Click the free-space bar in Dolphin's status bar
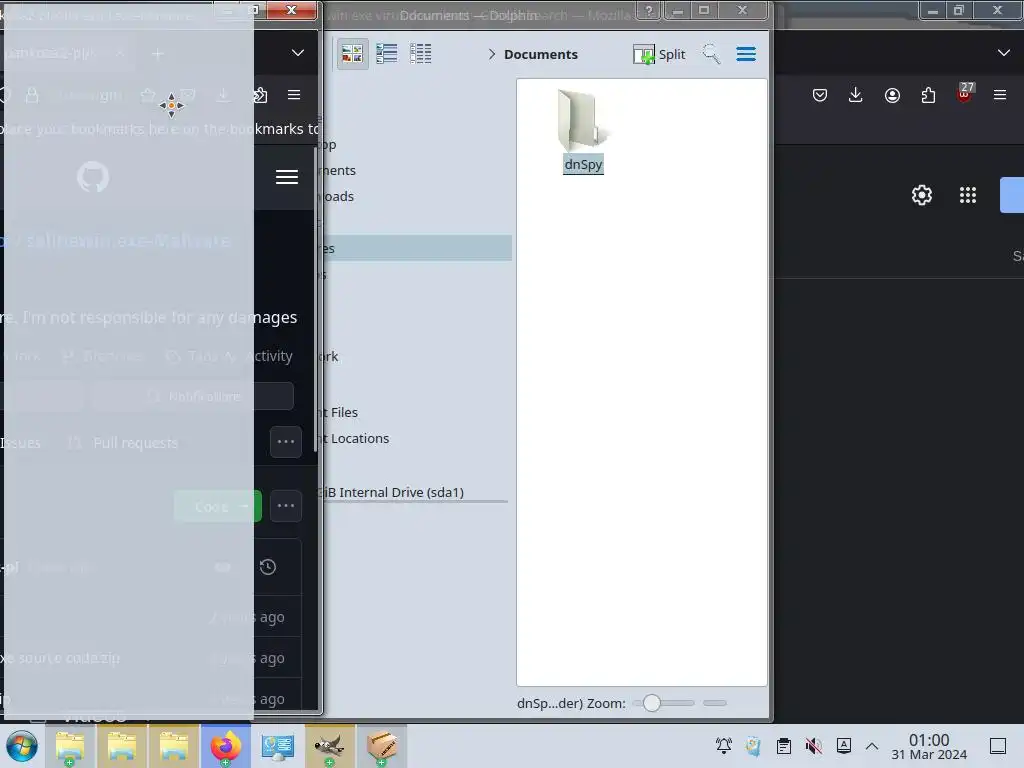This screenshot has width=1024, height=768. click(715, 703)
